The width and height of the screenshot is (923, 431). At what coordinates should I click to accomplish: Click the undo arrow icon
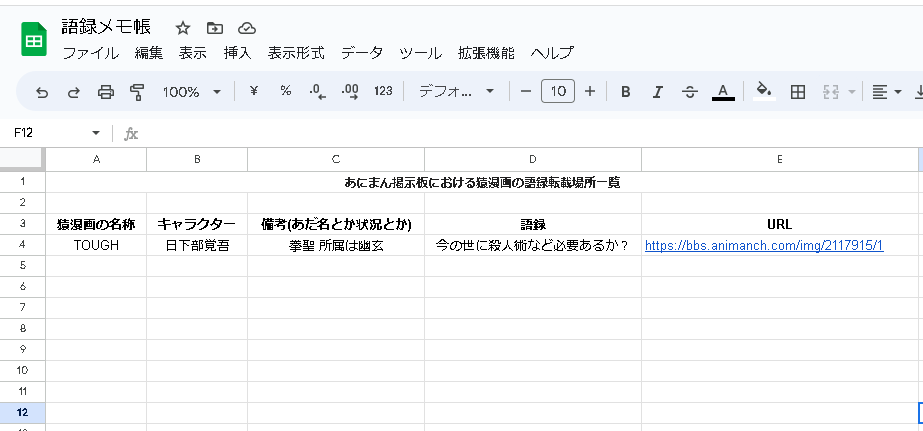click(41, 92)
